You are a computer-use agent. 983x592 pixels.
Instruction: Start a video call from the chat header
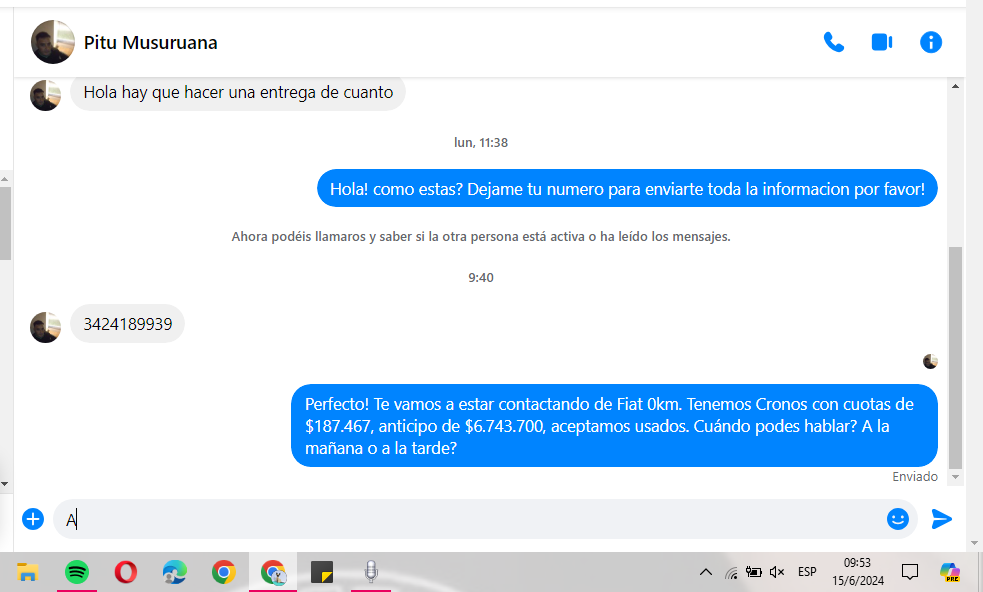pos(881,42)
